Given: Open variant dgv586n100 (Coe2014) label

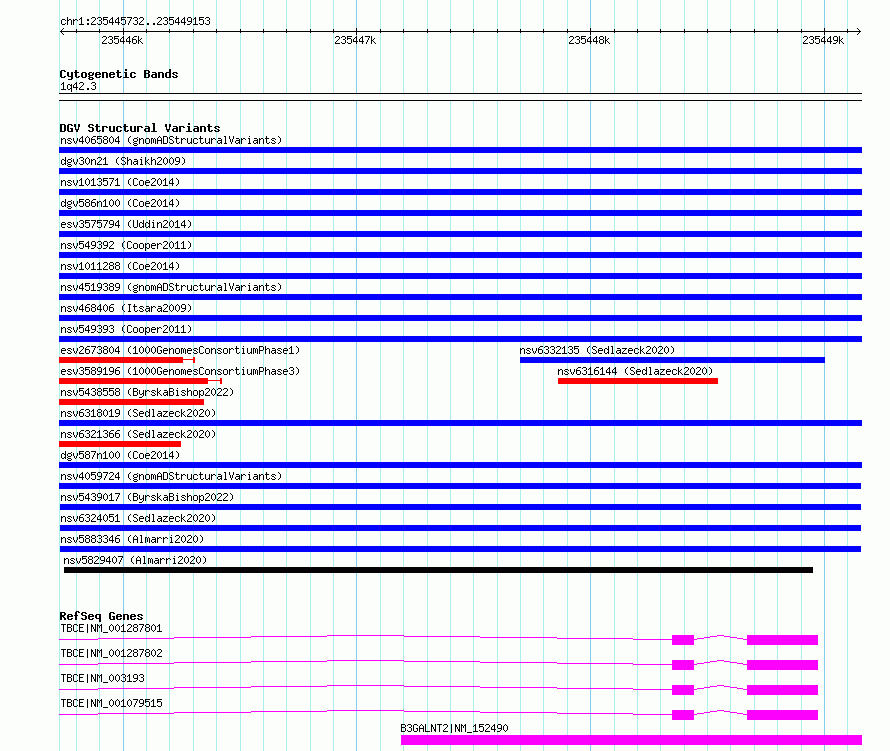Looking at the screenshot, I should pos(120,203).
